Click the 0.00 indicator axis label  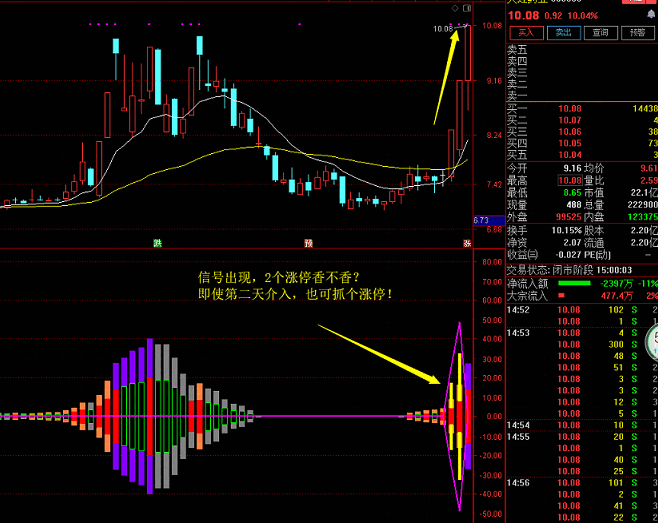pos(494,416)
